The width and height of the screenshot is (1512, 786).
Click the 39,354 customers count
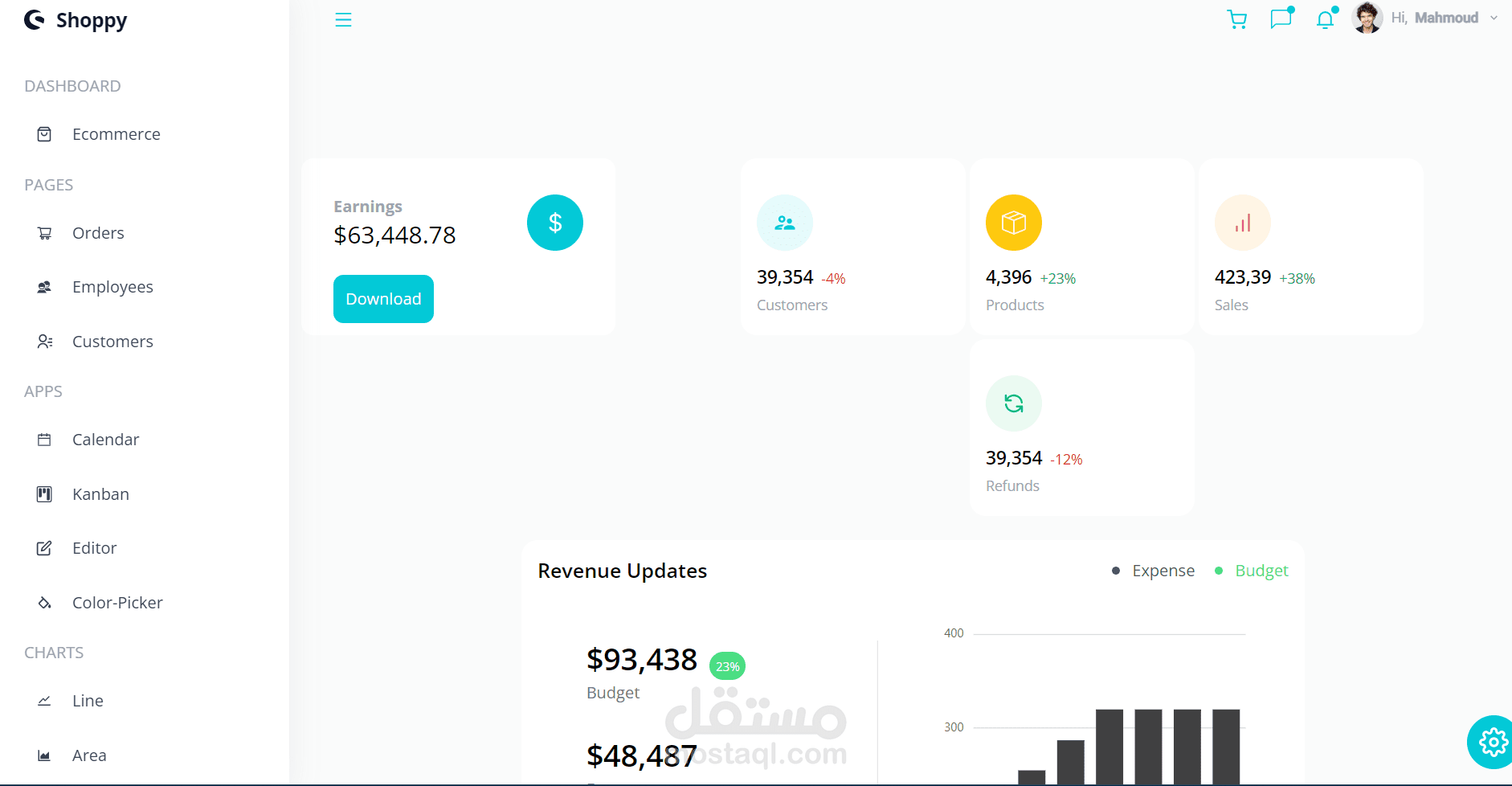coord(785,277)
